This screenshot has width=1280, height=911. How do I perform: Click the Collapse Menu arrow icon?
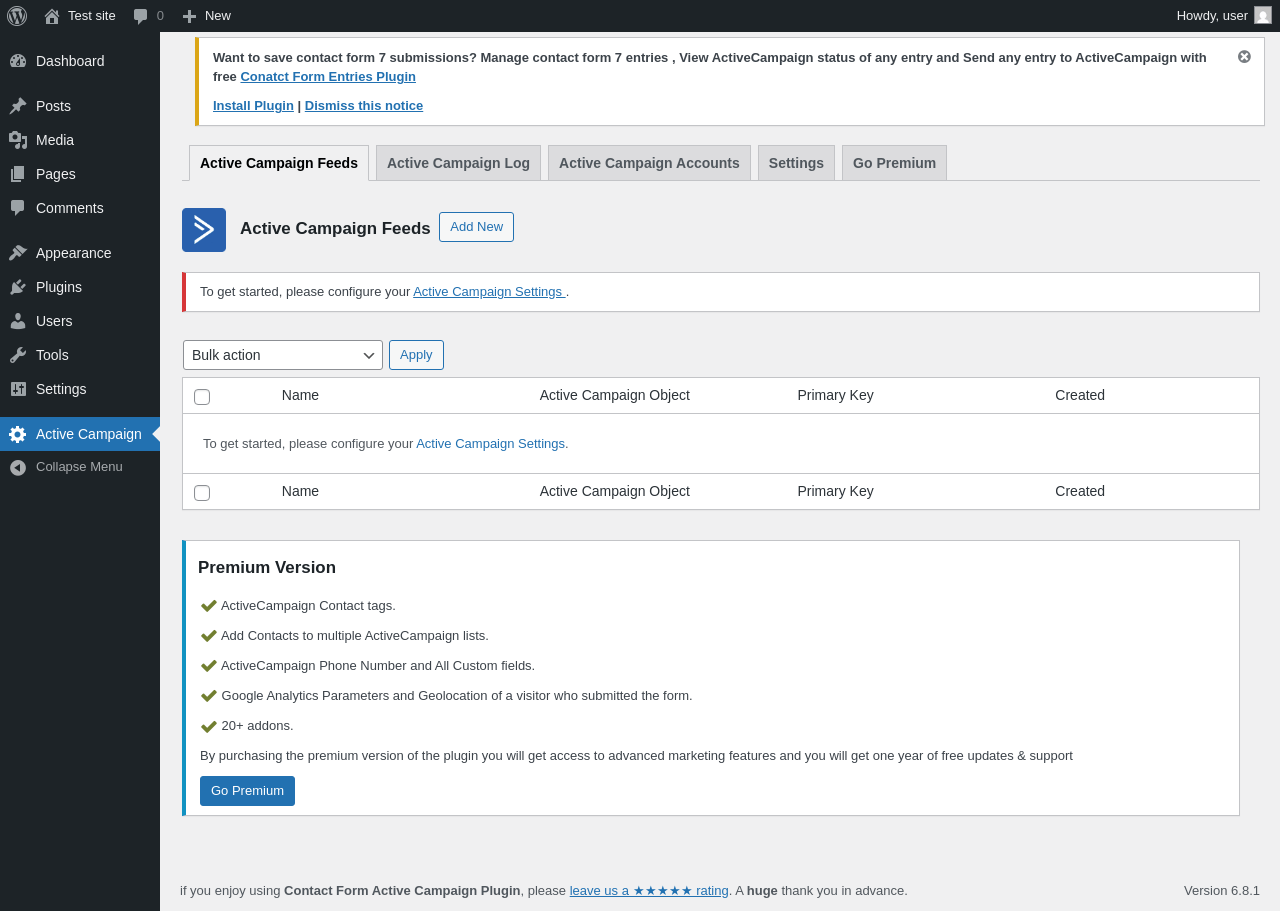18,467
